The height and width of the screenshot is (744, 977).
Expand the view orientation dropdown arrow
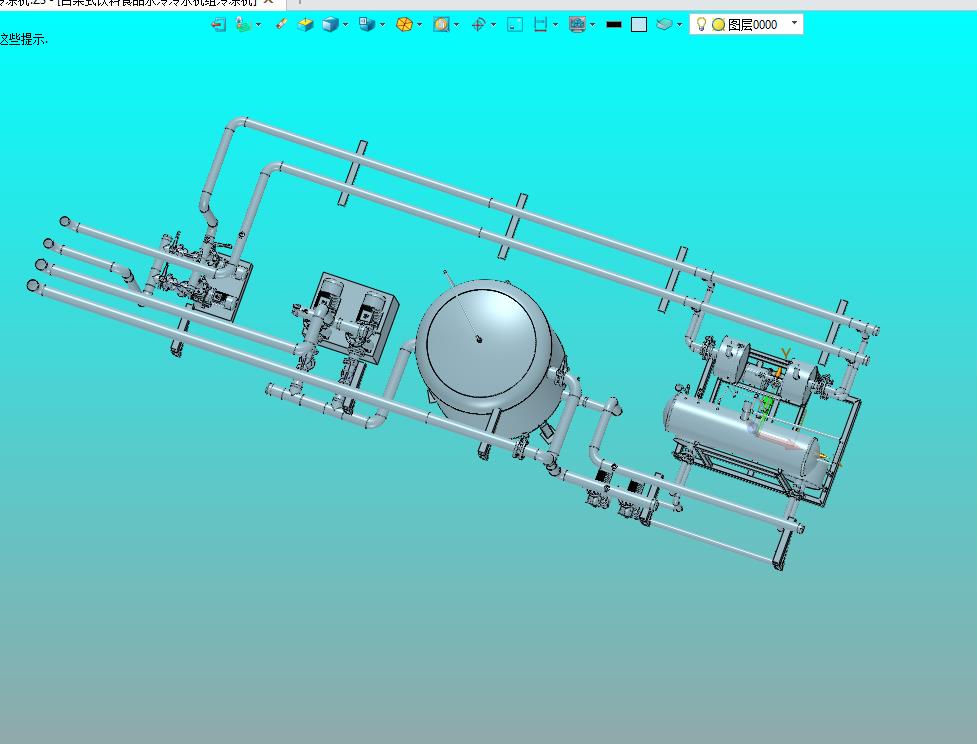pos(382,24)
